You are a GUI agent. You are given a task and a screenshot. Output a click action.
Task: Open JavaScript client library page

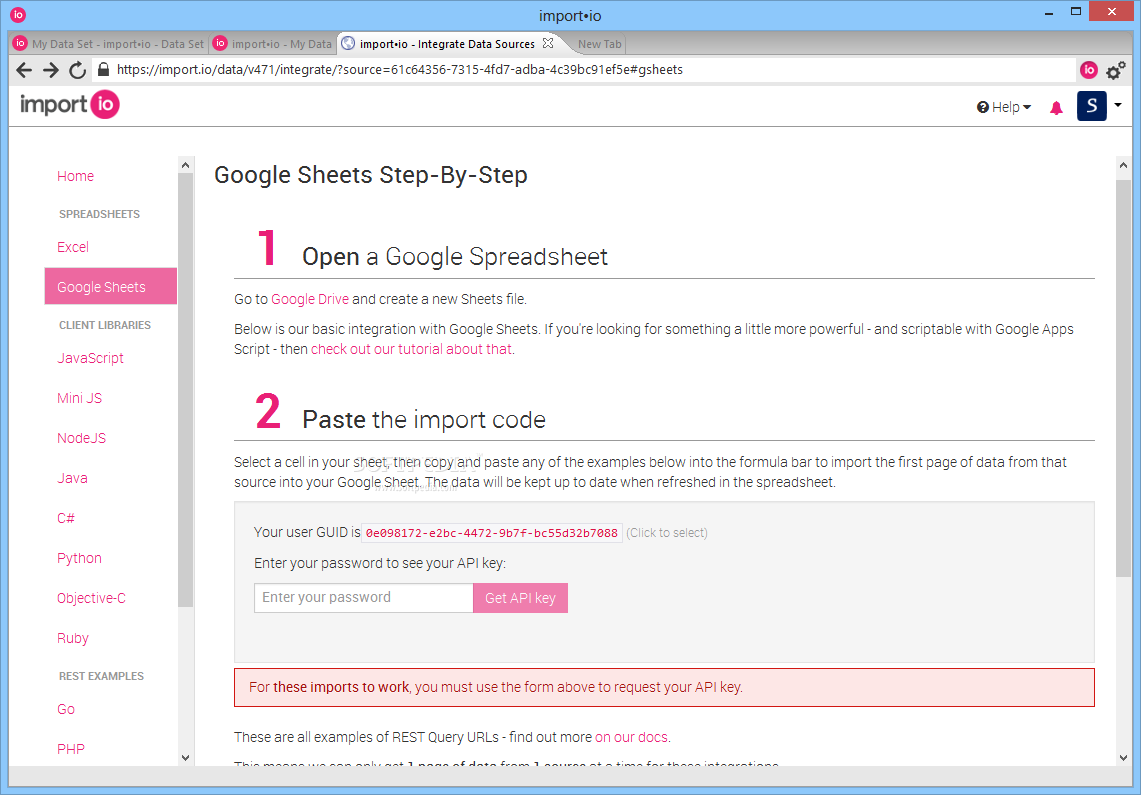click(x=90, y=359)
